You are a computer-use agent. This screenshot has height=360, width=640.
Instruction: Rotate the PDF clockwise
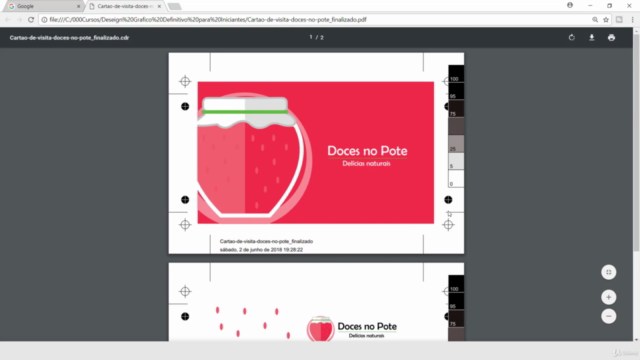[x=571, y=38]
